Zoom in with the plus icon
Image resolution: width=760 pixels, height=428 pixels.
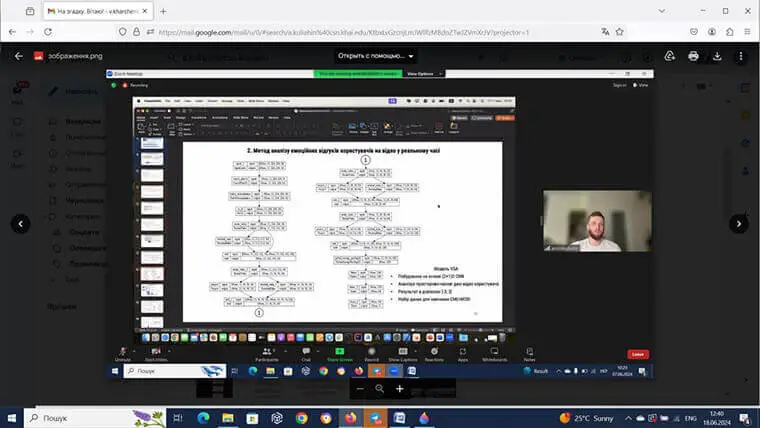click(399, 388)
